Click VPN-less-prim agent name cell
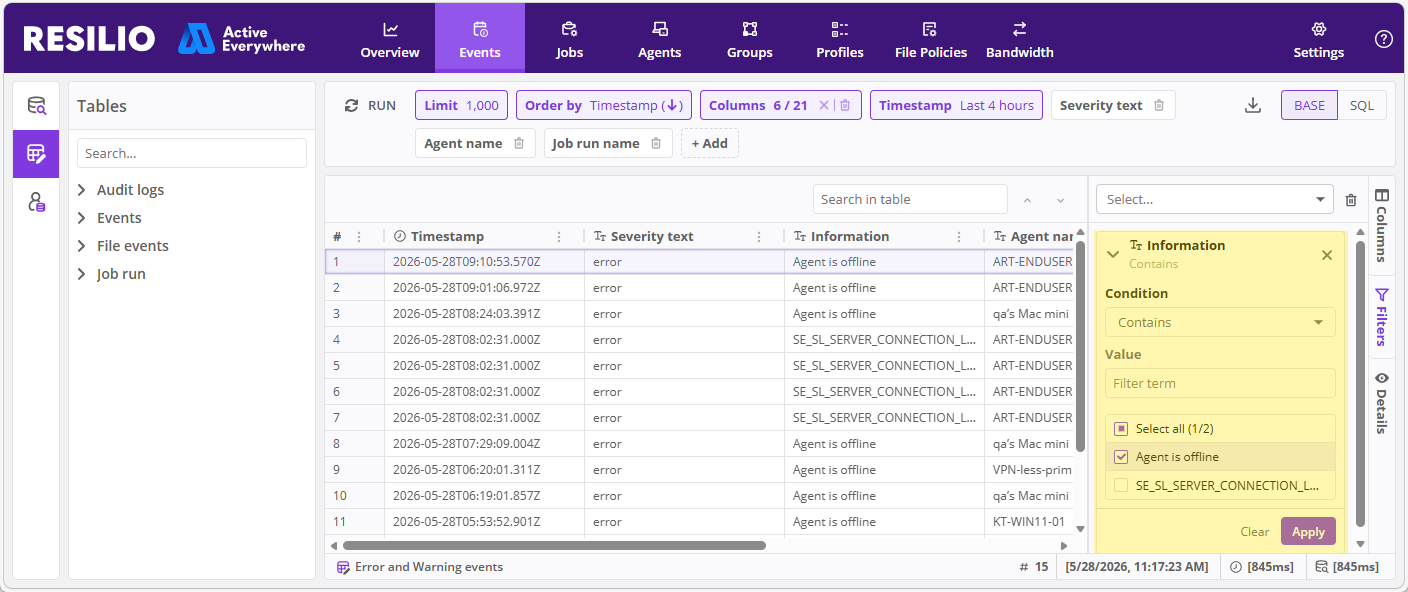The image size is (1408, 592). [x=1030, y=470]
